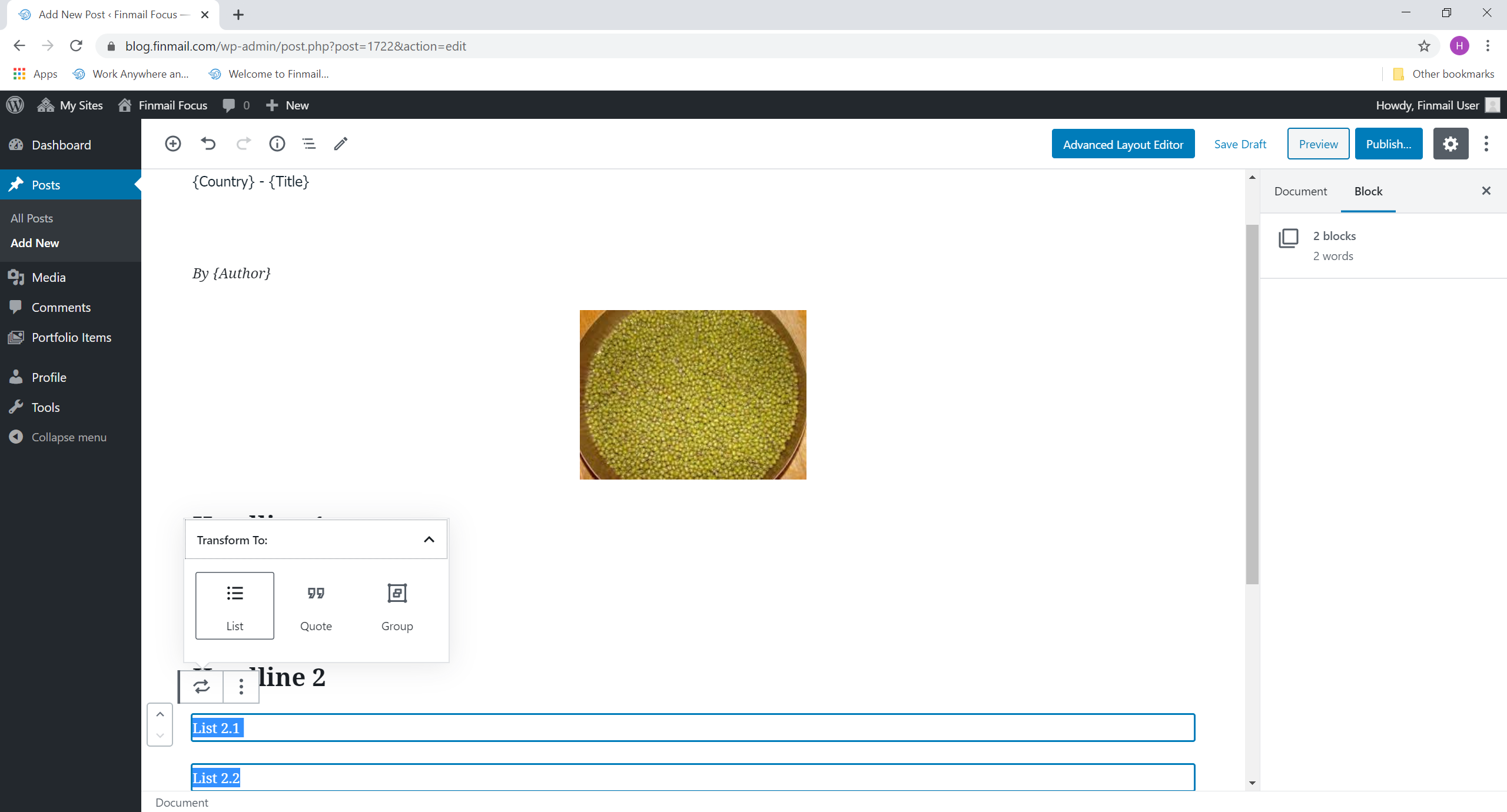
Task: Click the Add block plus icon
Action: [172, 144]
